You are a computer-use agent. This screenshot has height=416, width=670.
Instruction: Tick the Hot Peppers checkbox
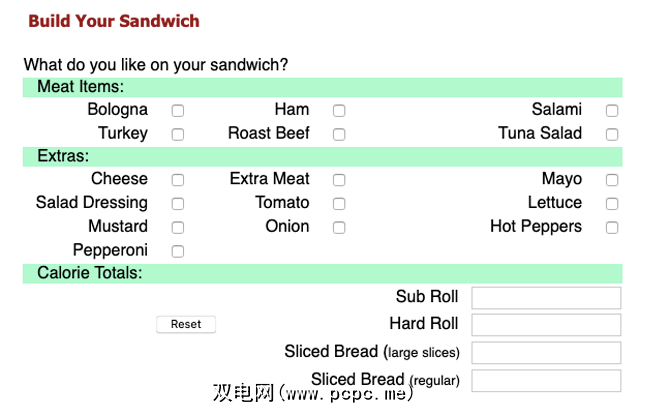pos(612,228)
